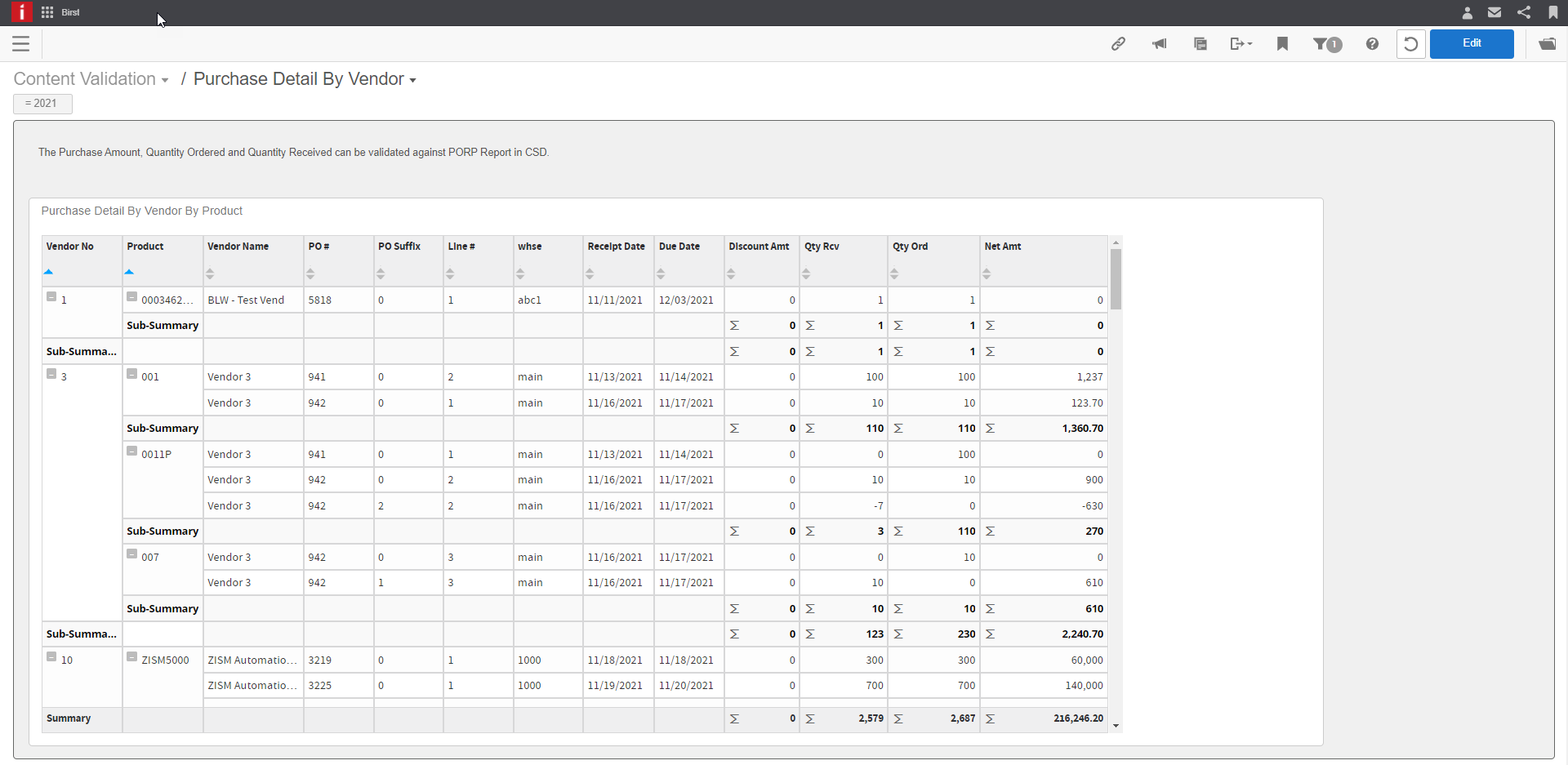Open the Content Validation dropdown

165,79
